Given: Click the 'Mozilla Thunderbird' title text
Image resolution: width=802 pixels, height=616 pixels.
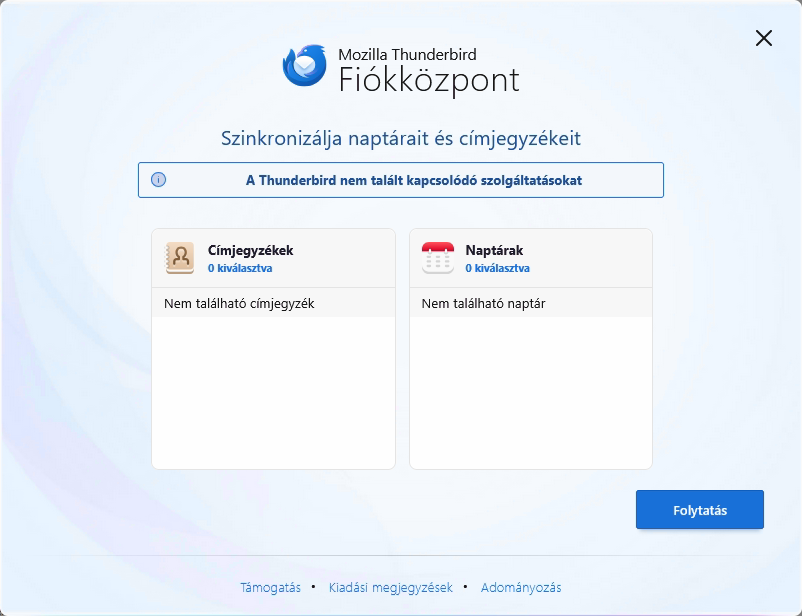Looking at the screenshot, I should point(407,54).
